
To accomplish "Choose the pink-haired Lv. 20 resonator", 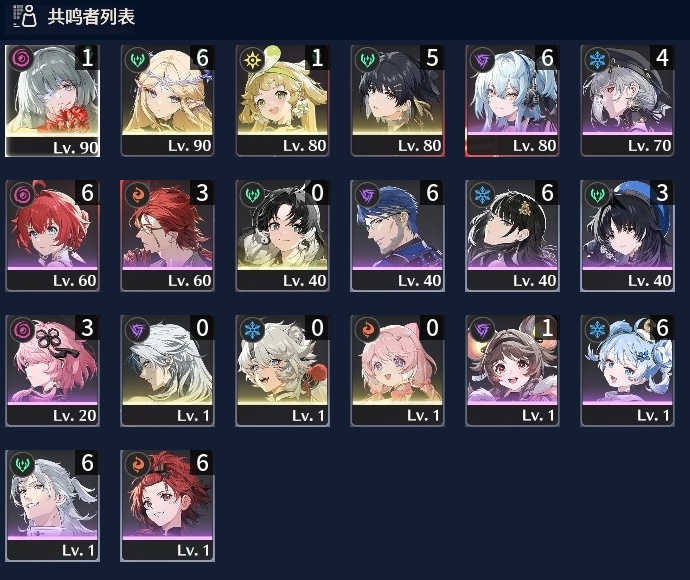I will coord(52,371).
